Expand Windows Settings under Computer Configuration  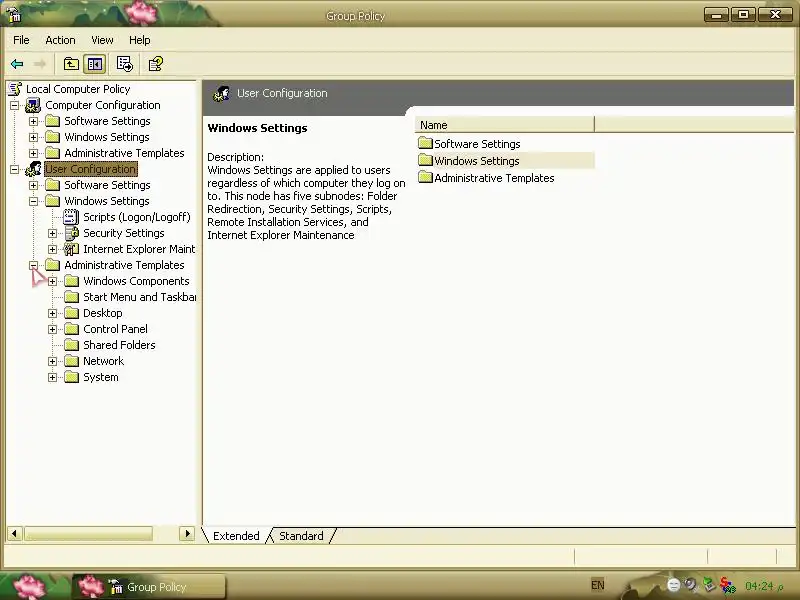coord(33,137)
